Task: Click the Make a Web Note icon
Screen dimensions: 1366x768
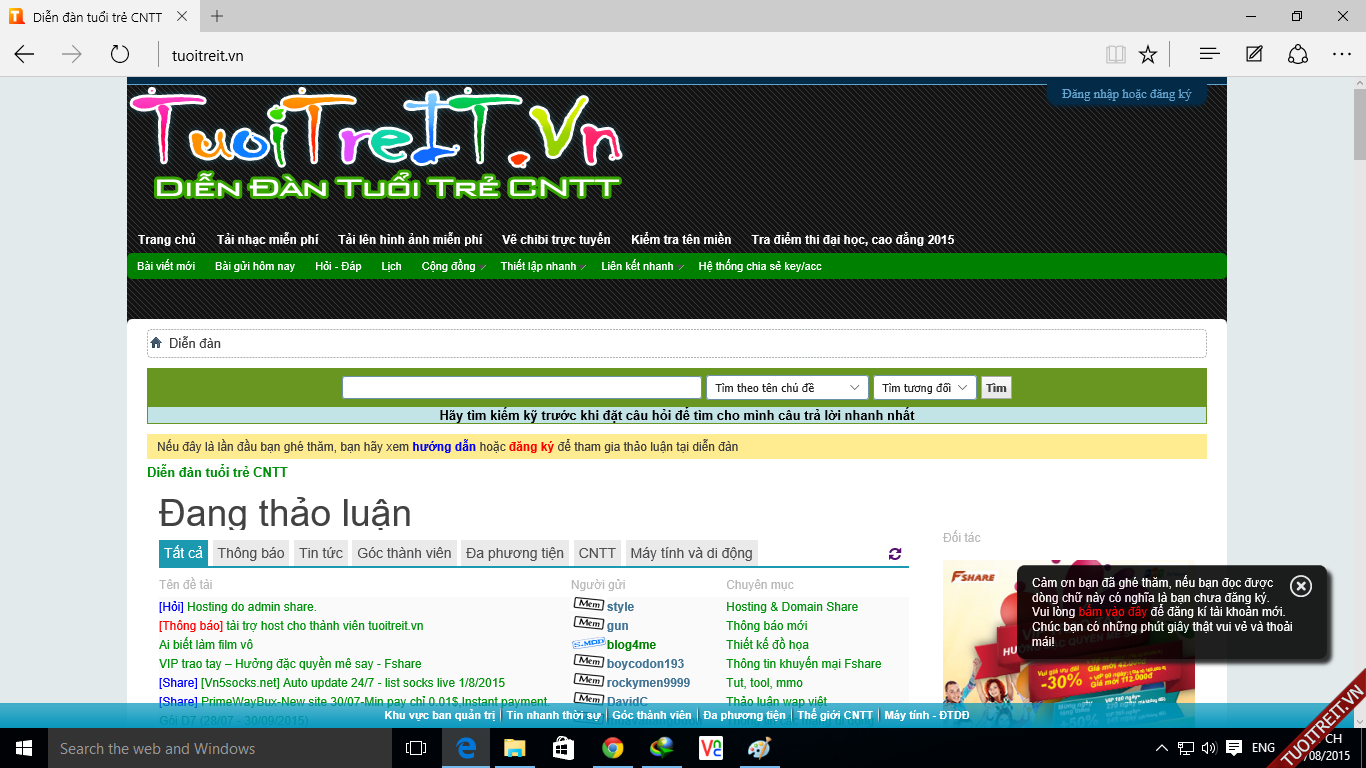Action: pos(1254,55)
